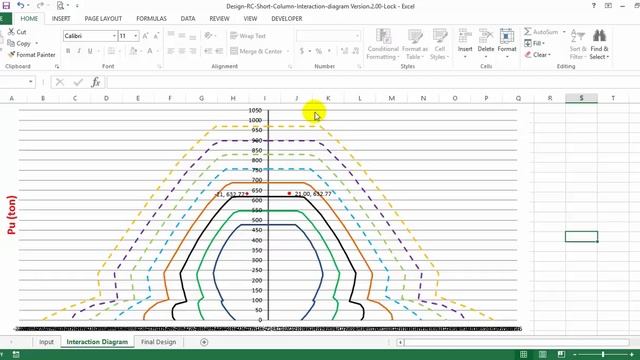The width and height of the screenshot is (640, 360).
Task: Open Conditional Formatting
Action: point(382,44)
